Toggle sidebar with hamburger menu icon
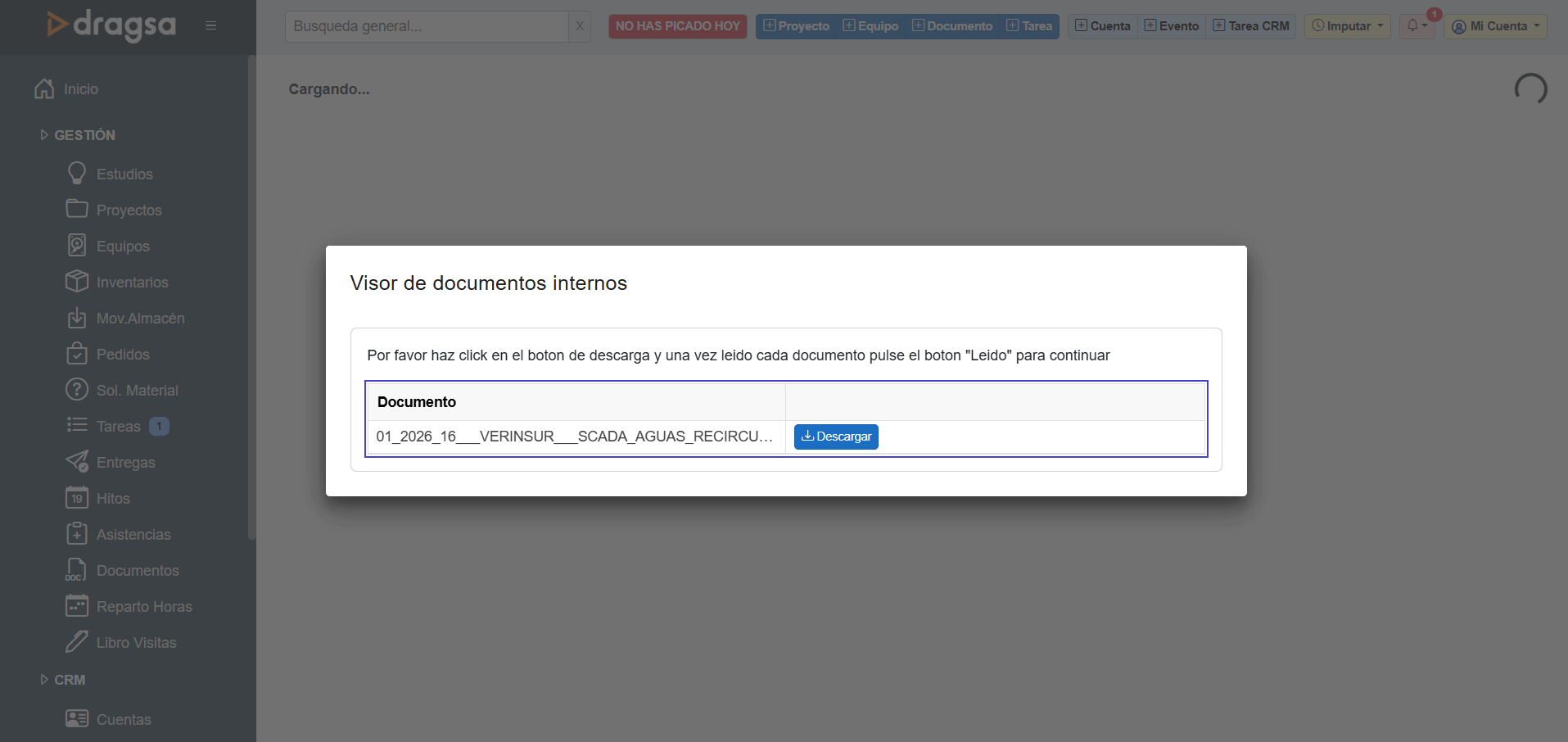Viewport: 1568px width, 742px height. pyautogui.click(x=210, y=25)
